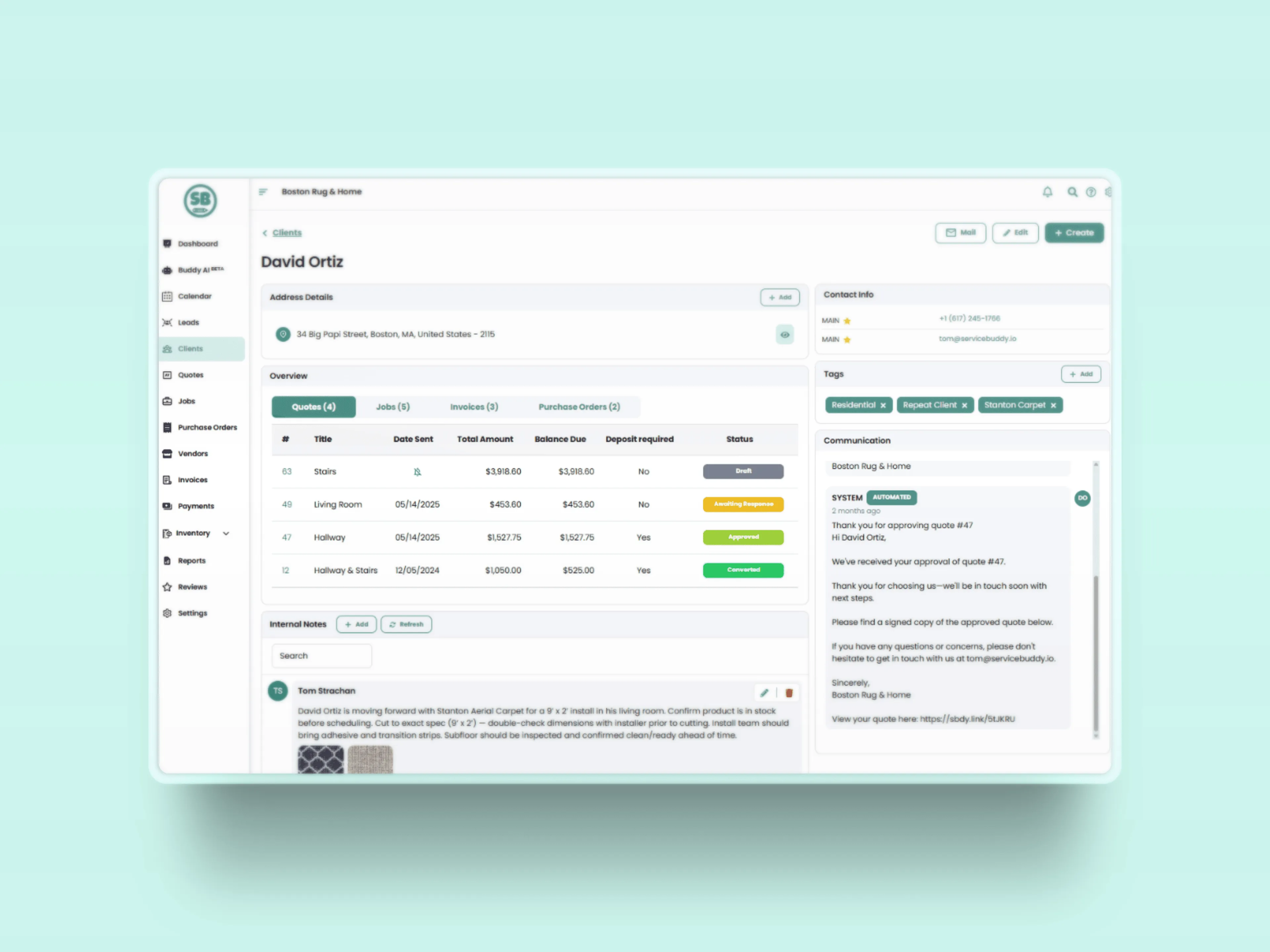The width and height of the screenshot is (1270, 952).
Task: Edit Tom Strachan's note with the pencil icon
Action: pyautogui.click(x=764, y=693)
